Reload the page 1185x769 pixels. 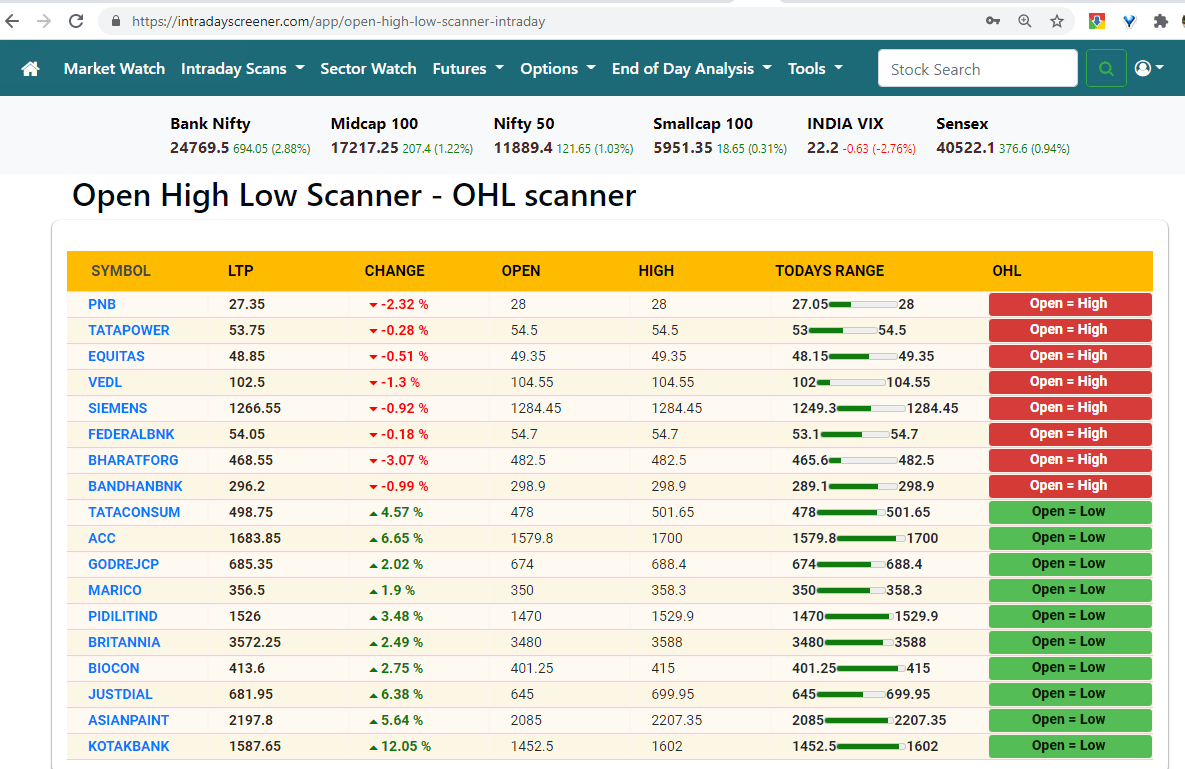76,21
